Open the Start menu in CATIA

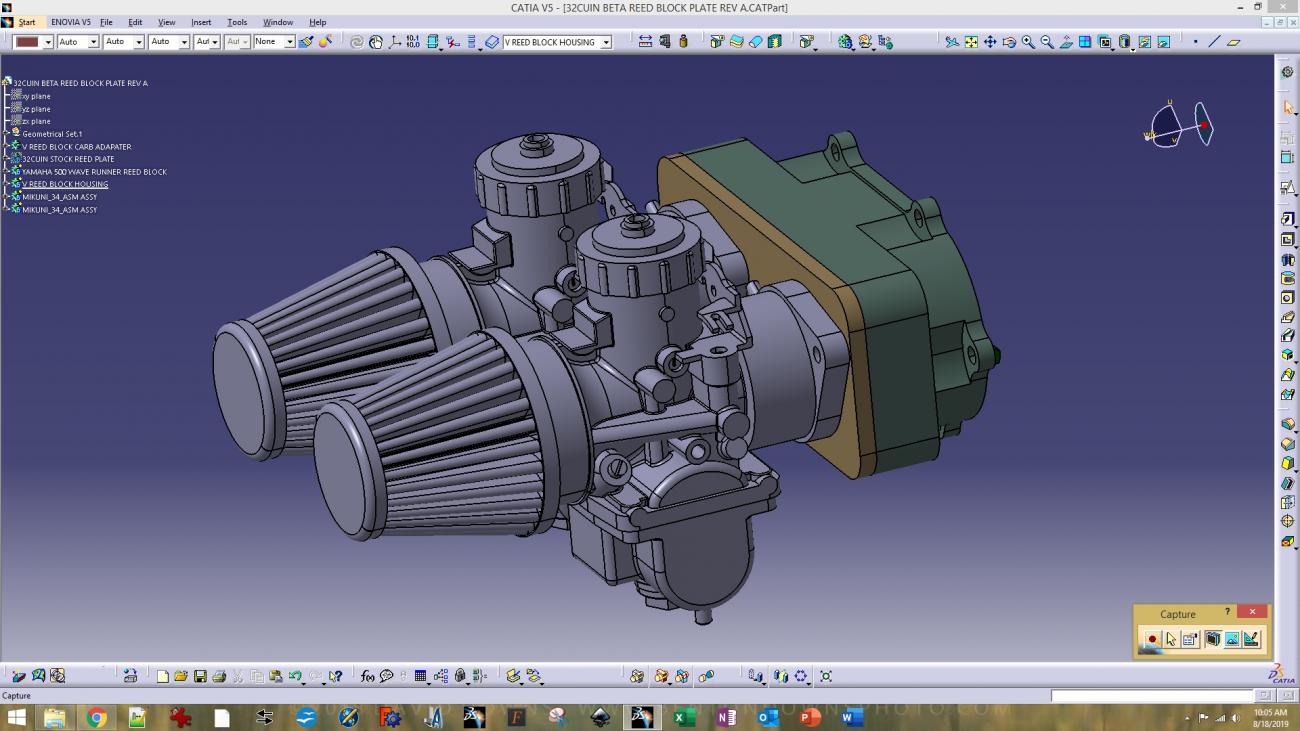click(26, 22)
